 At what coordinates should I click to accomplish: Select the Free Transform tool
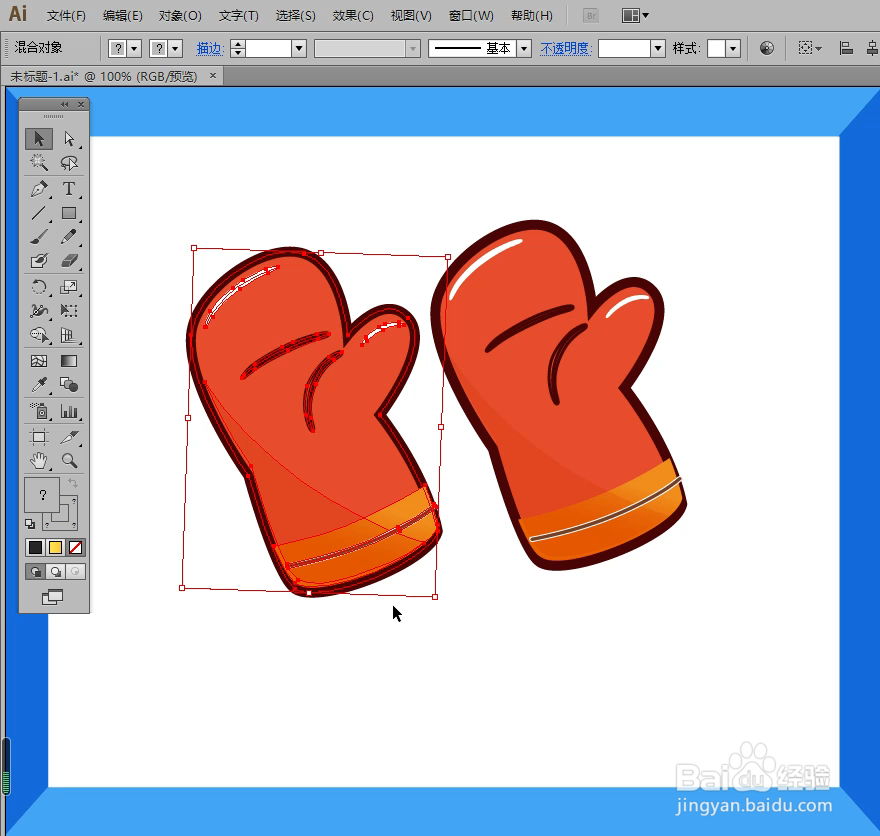tap(69, 311)
